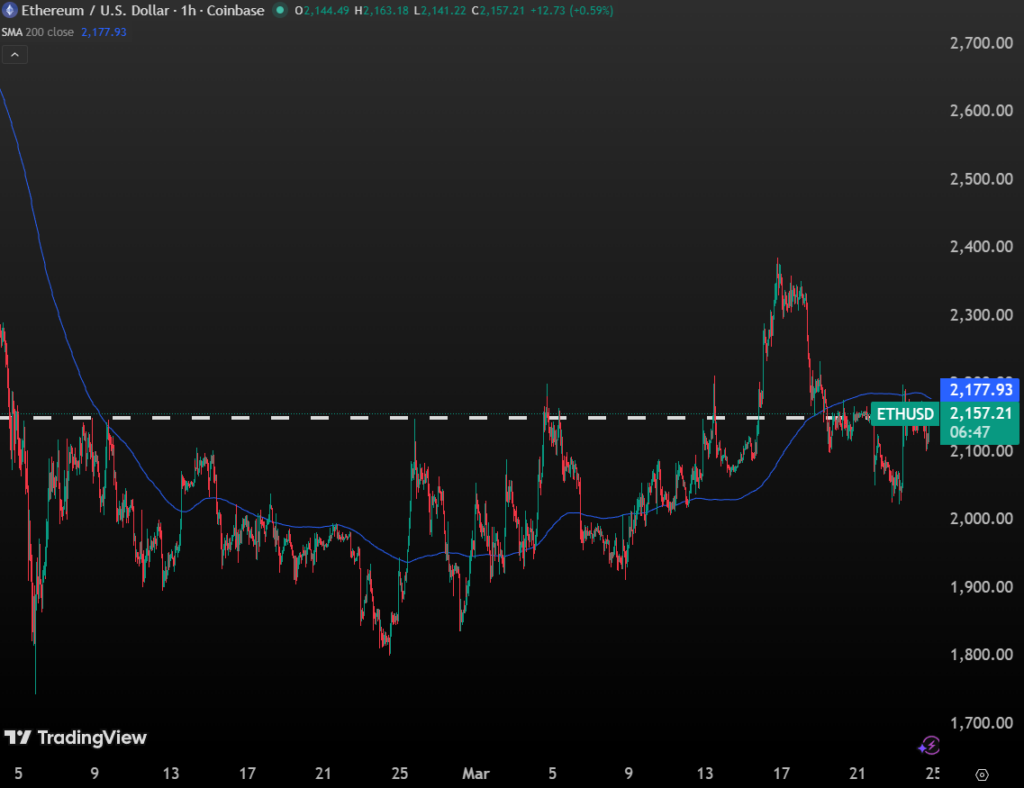Click the Mar label on time axis
The width and height of the screenshot is (1024, 788).
pyautogui.click(x=474, y=773)
